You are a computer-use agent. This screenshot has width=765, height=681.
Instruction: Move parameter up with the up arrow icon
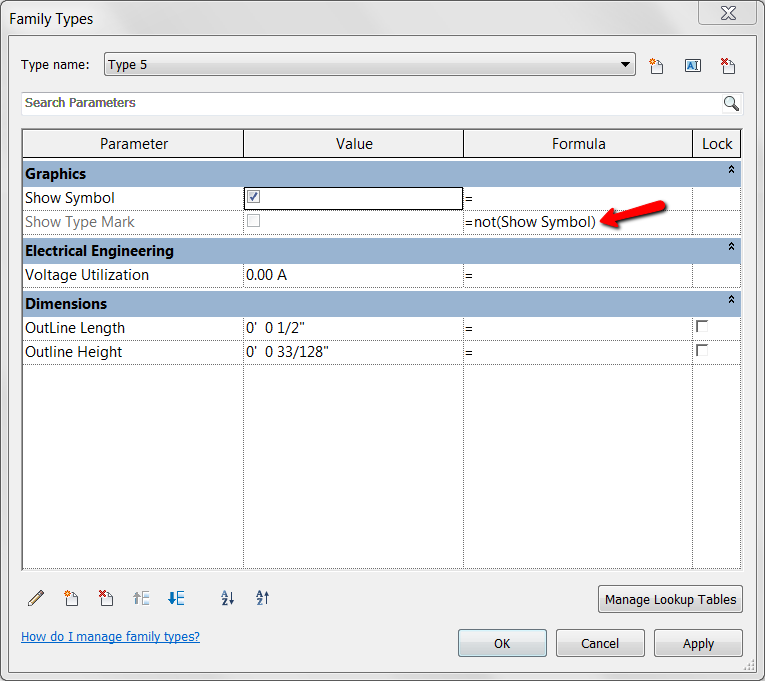pos(141,598)
